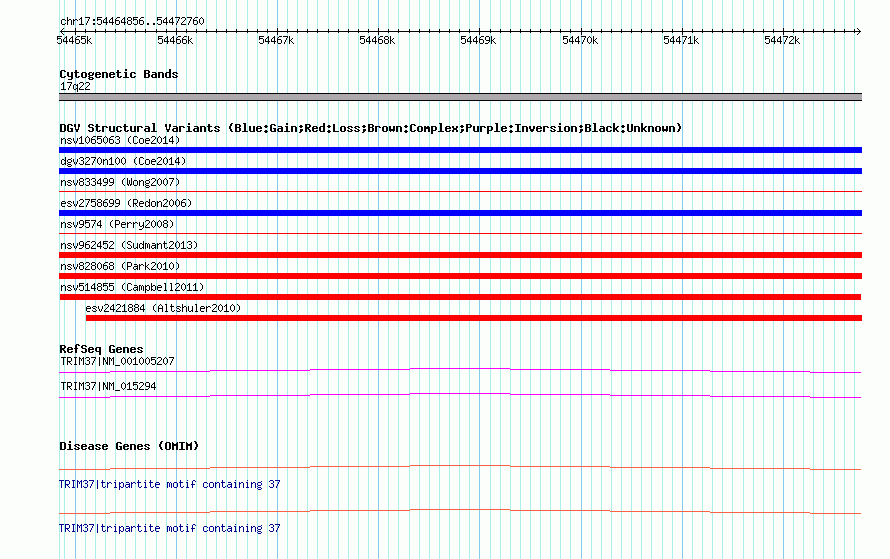Click the magenta line under TRIM37|NM_015294
The image size is (890, 559).
tap(460, 396)
